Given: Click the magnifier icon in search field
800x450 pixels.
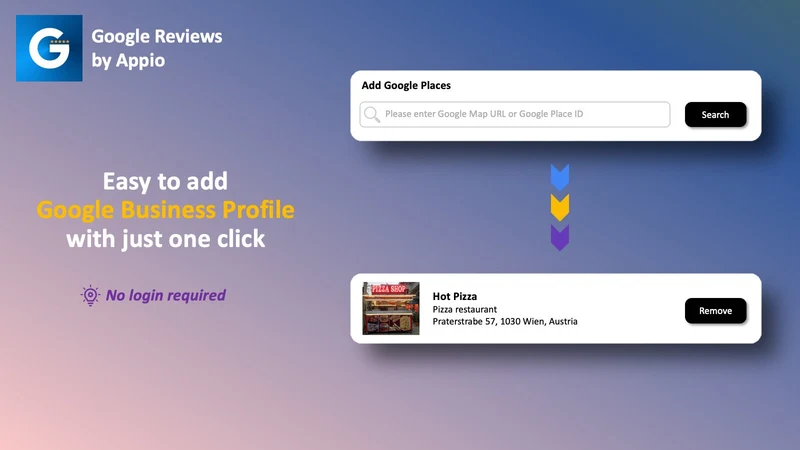Looking at the screenshot, I should tap(372, 114).
